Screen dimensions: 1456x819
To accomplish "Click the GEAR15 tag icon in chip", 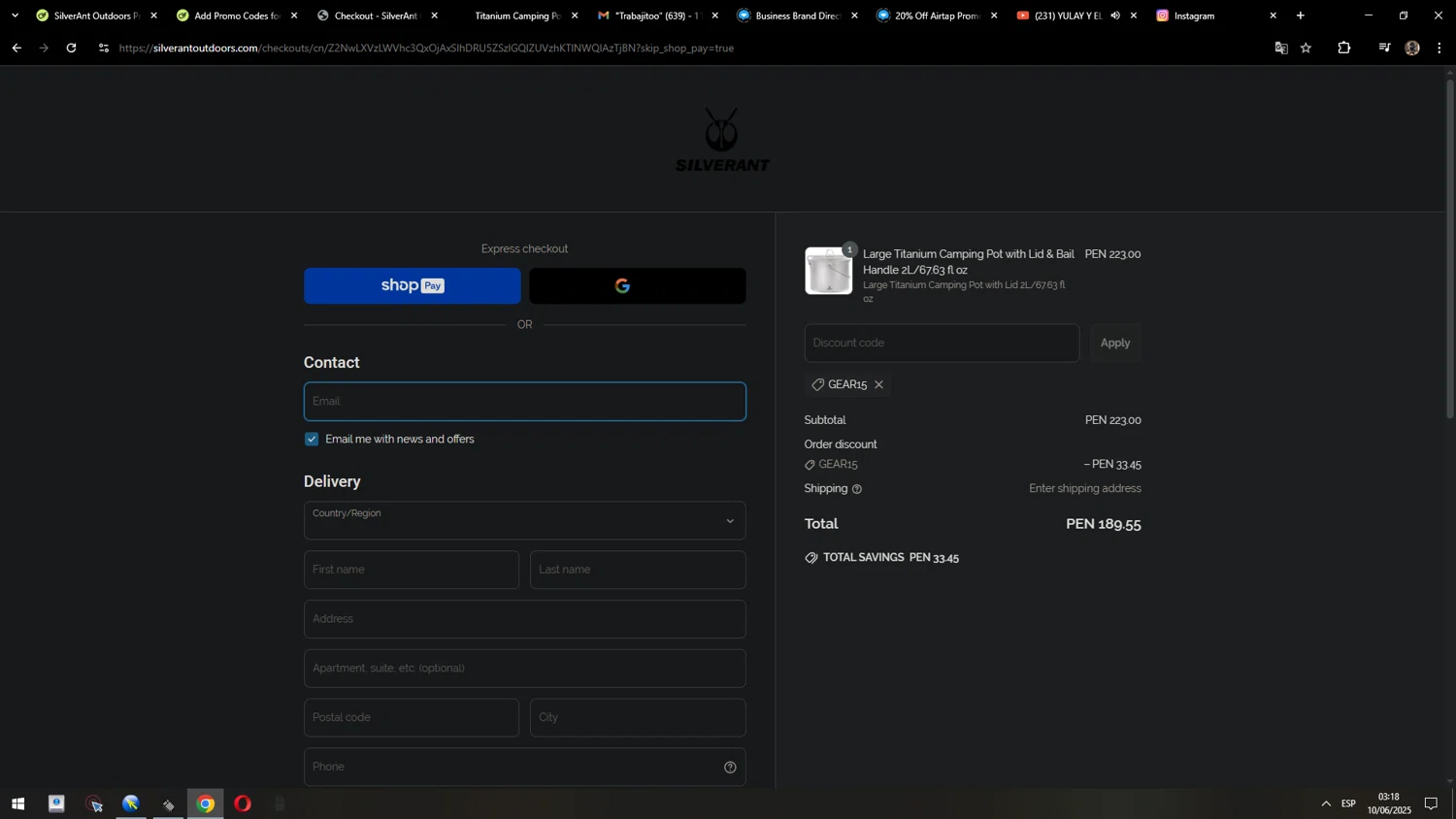I will click(x=817, y=384).
